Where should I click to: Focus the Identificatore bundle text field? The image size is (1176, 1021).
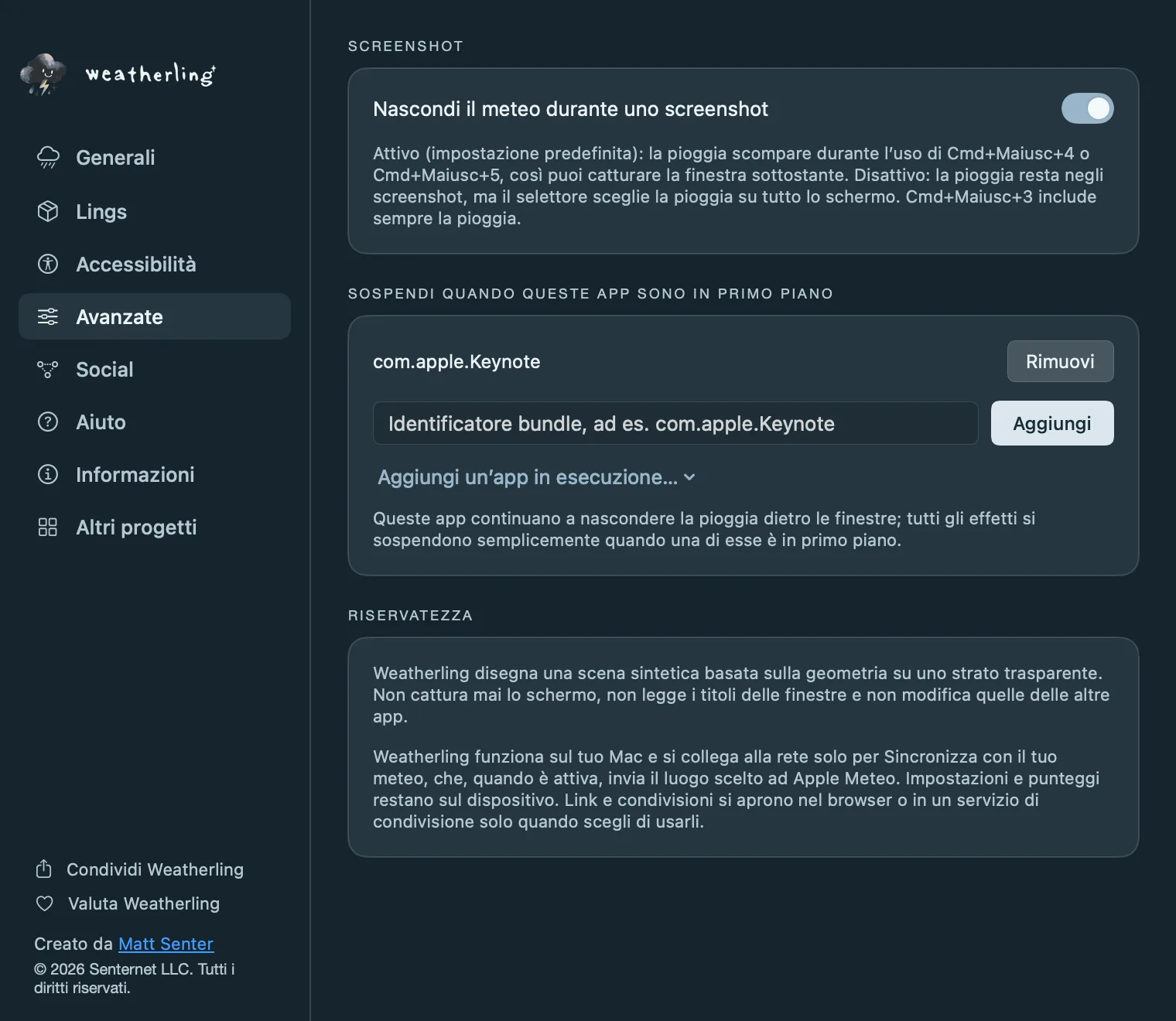675,423
